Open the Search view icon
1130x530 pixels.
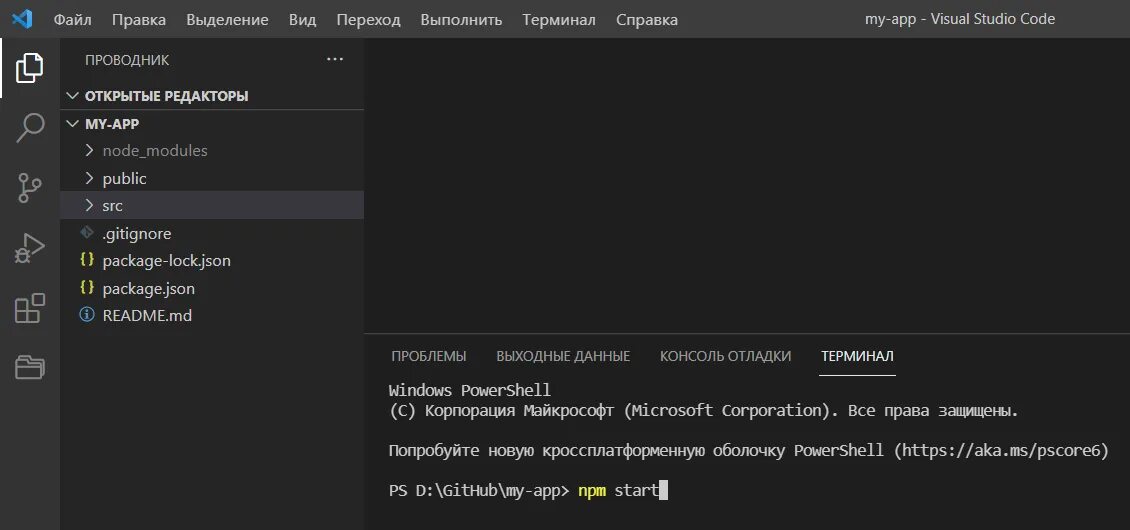[30, 128]
